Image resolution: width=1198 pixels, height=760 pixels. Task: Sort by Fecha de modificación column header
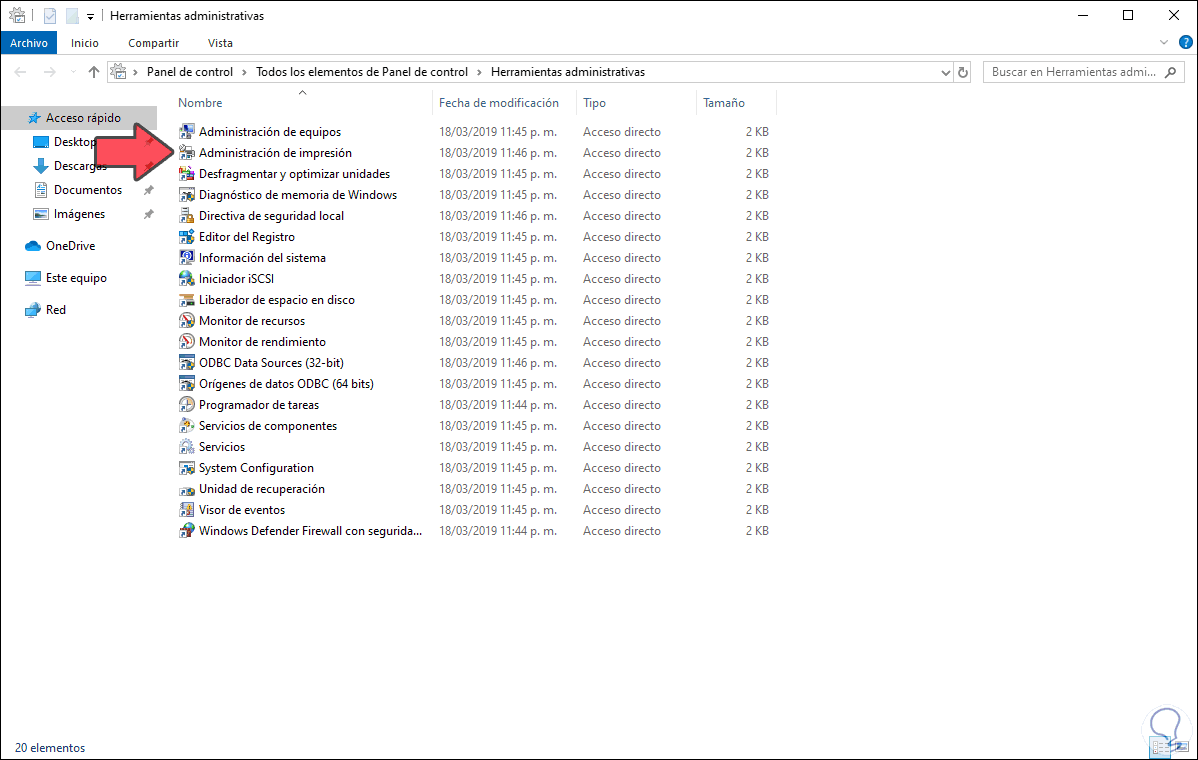498,102
